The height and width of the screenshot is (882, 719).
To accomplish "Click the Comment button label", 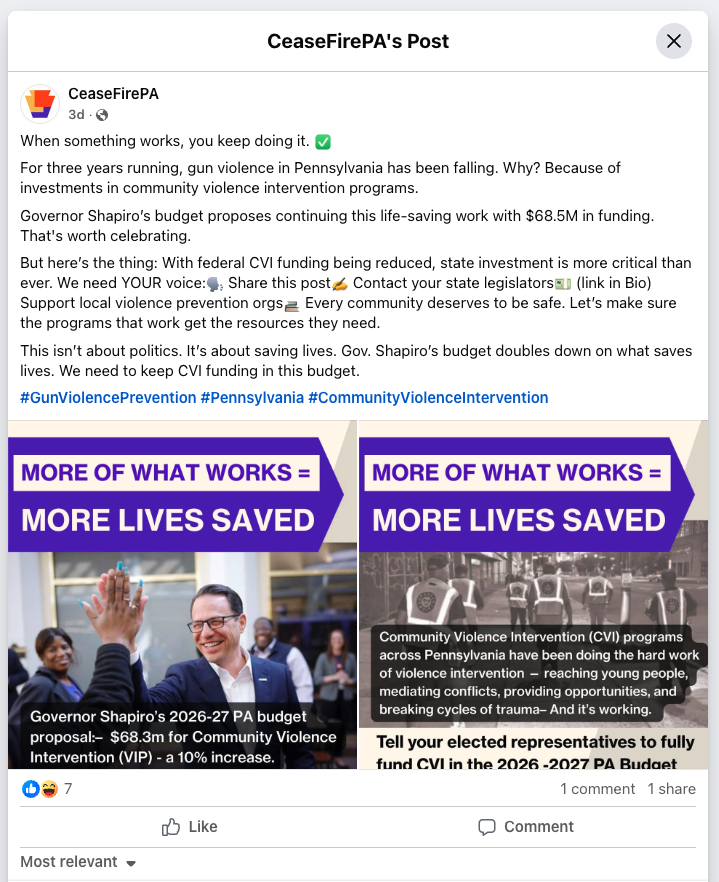I will (538, 827).
